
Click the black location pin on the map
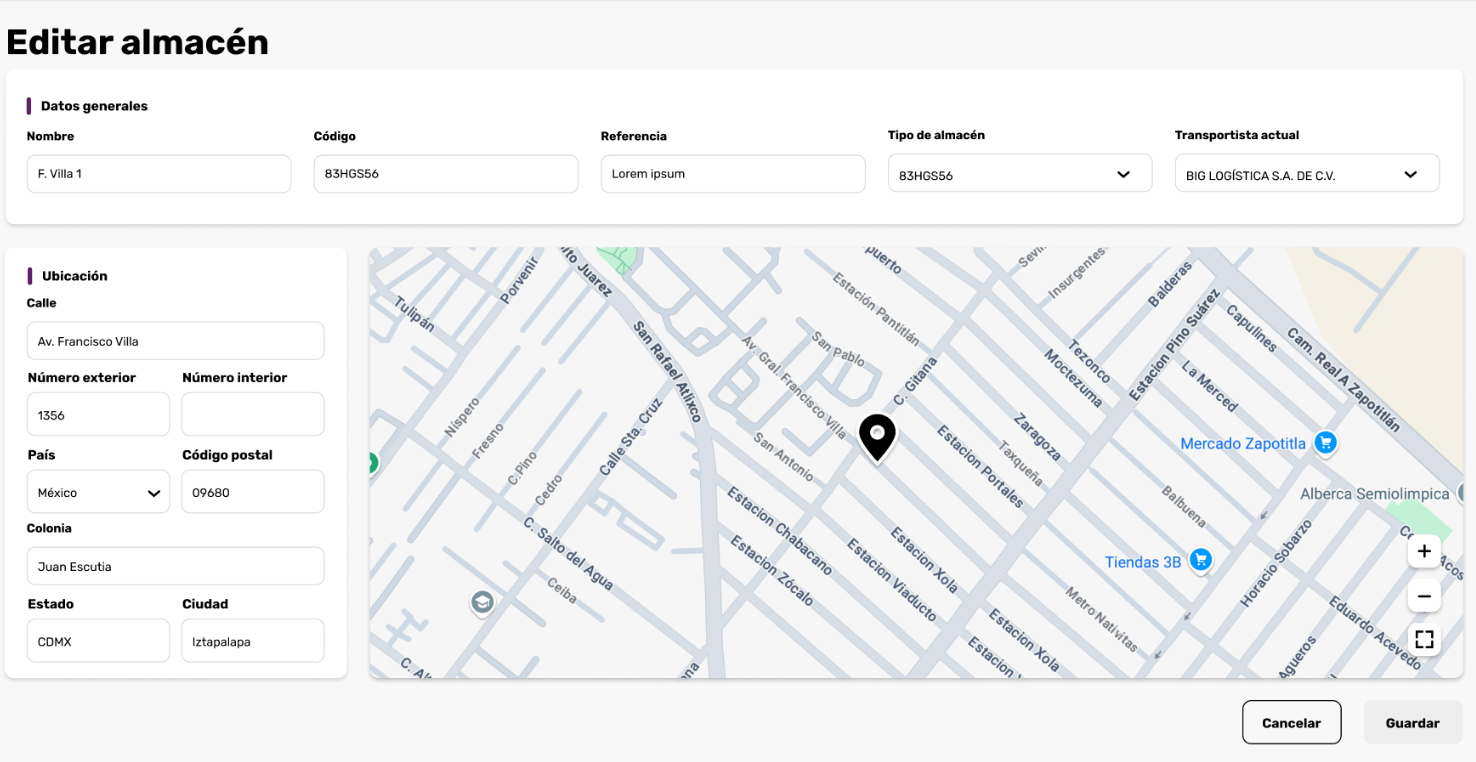pyautogui.click(x=877, y=437)
